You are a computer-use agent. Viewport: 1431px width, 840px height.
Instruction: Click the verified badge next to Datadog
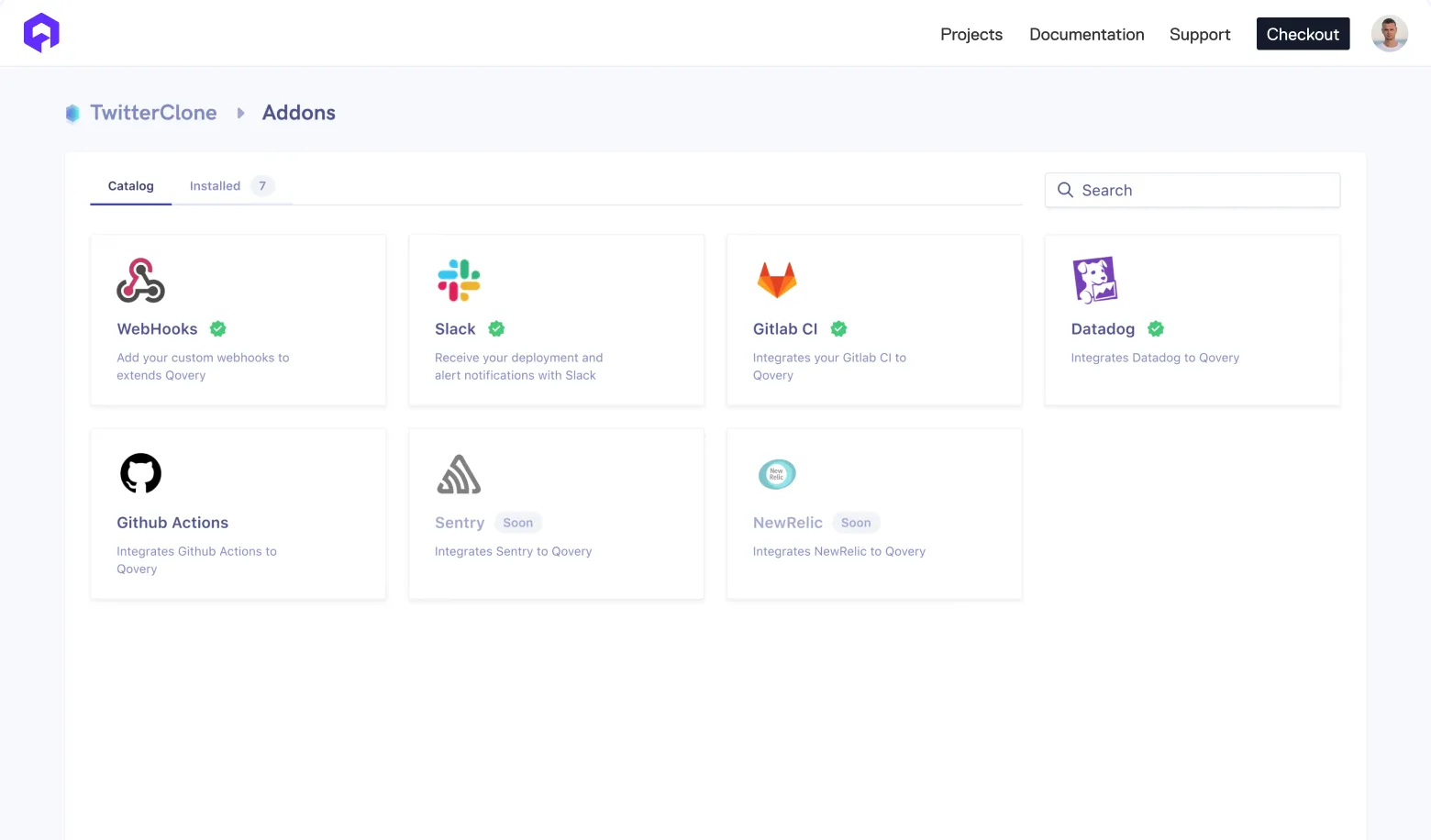click(1156, 328)
